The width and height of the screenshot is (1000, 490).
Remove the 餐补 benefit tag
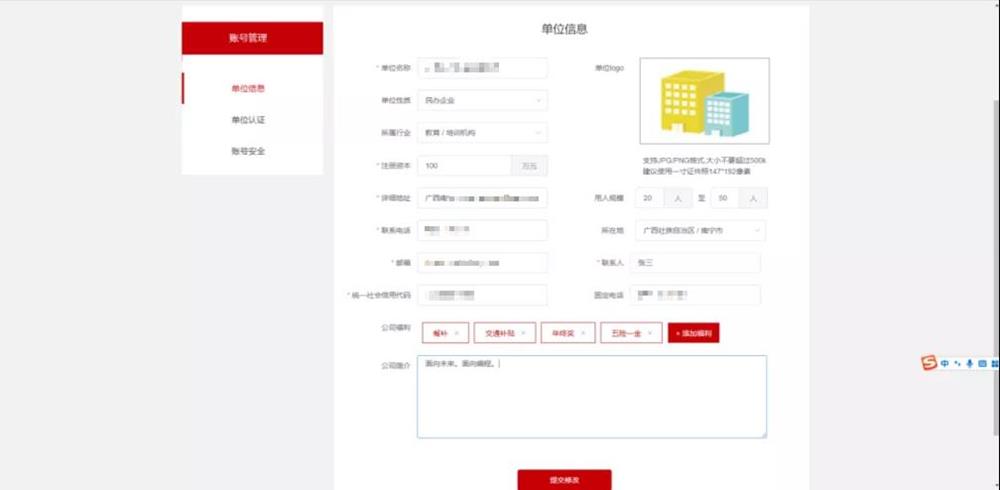[x=456, y=333]
